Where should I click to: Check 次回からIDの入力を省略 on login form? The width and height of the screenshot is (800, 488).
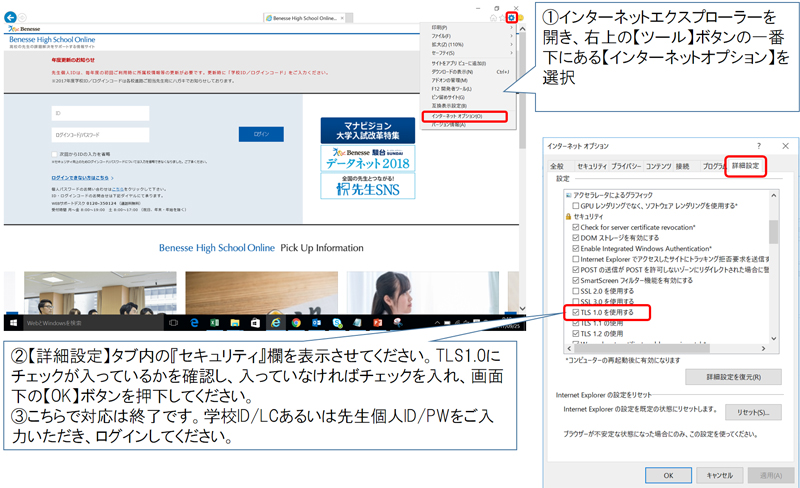tap(55, 154)
